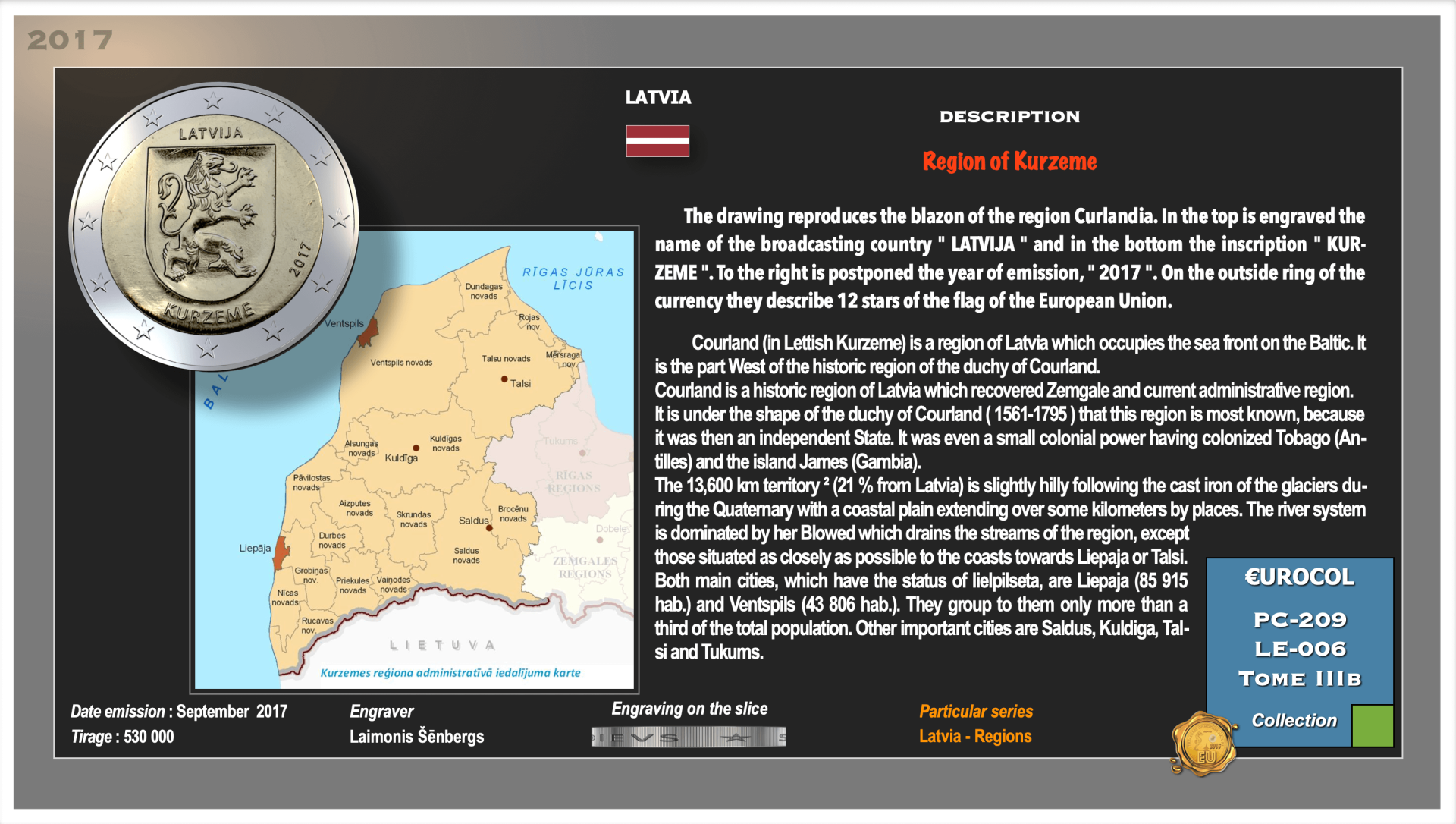Click the 'Dobele' faded map label
This screenshot has width=1456, height=824.
(611, 529)
